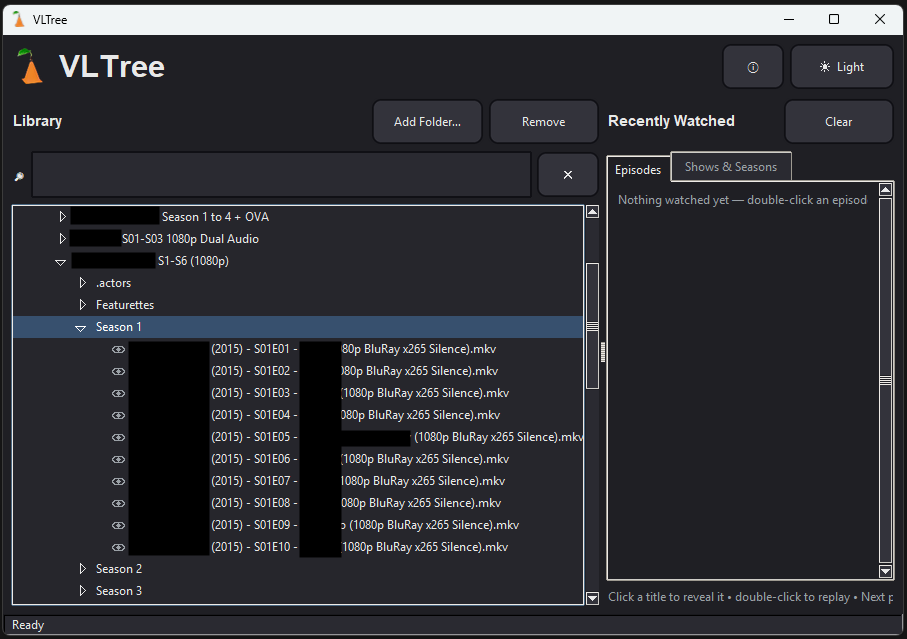The height and width of the screenshot is (639, 907).
Task: Click the Recently Watched scrollbar thumb
Action: tap(885, 380)
